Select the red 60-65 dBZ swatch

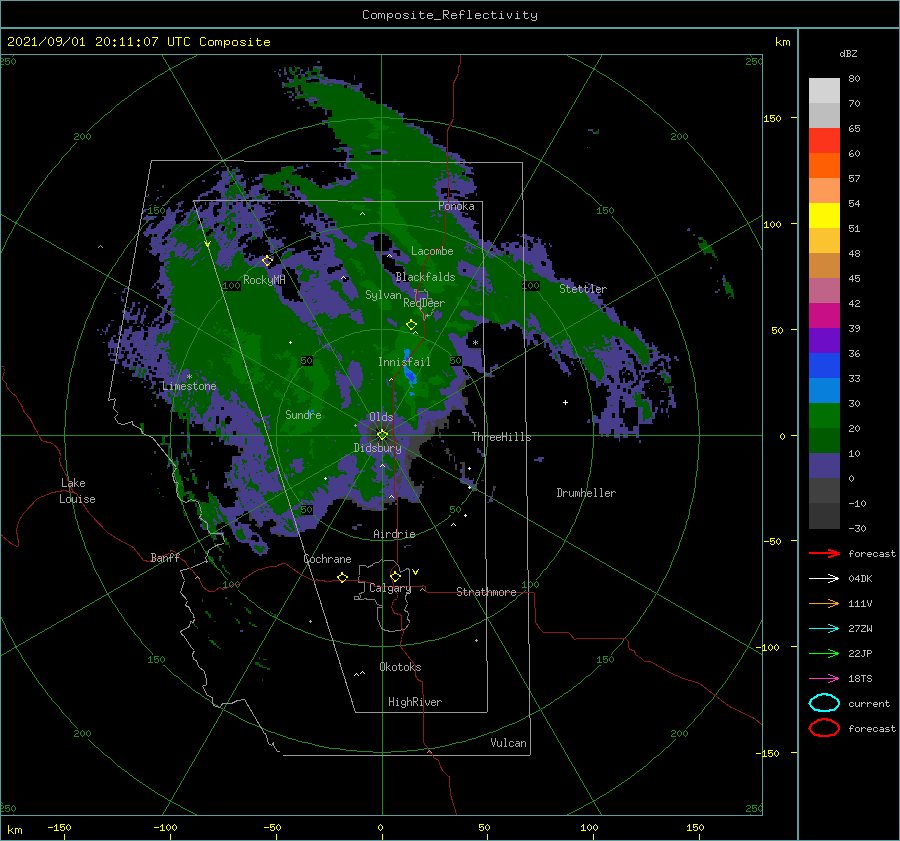point(824,141)
